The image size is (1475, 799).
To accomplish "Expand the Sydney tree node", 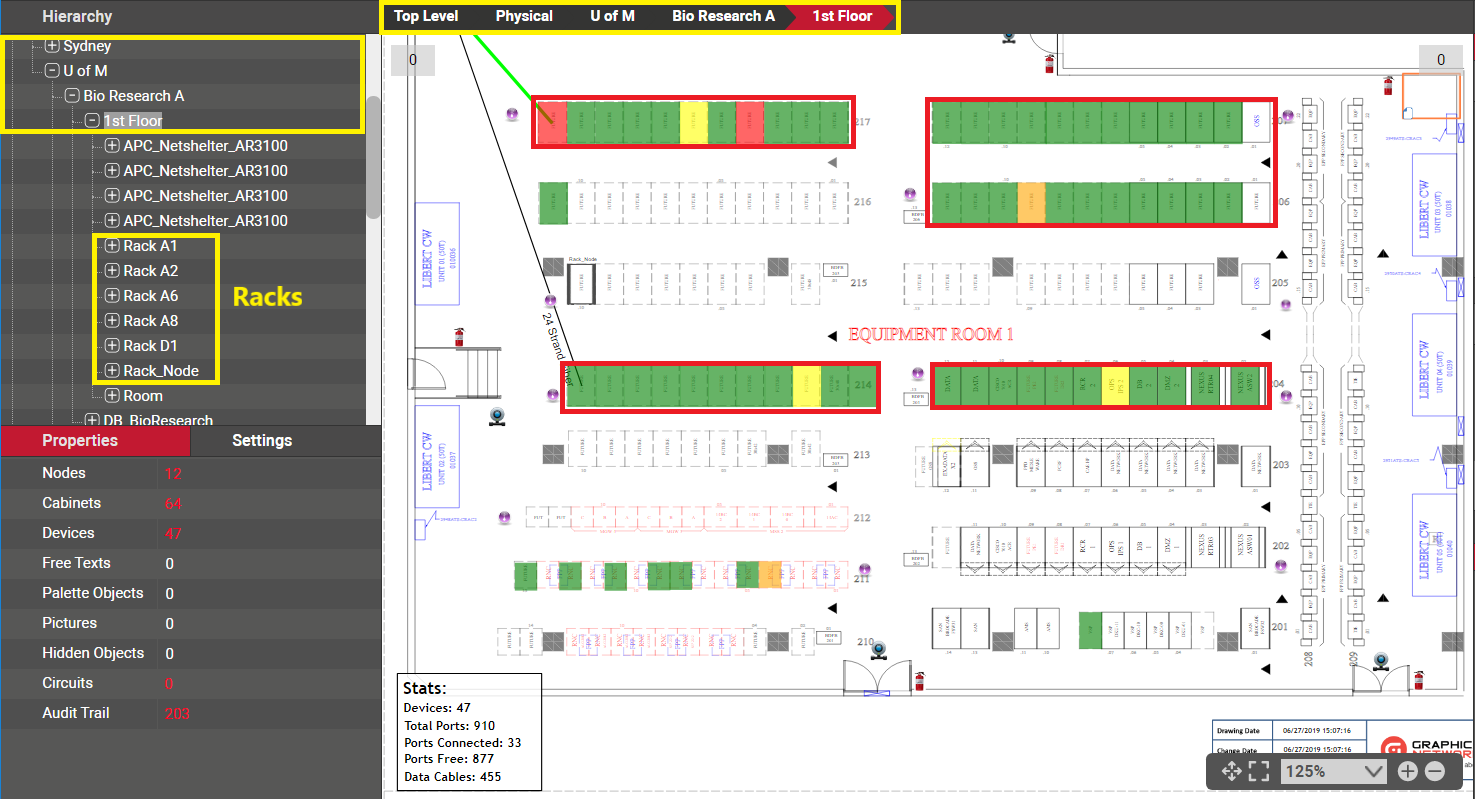I will [52, 46].
